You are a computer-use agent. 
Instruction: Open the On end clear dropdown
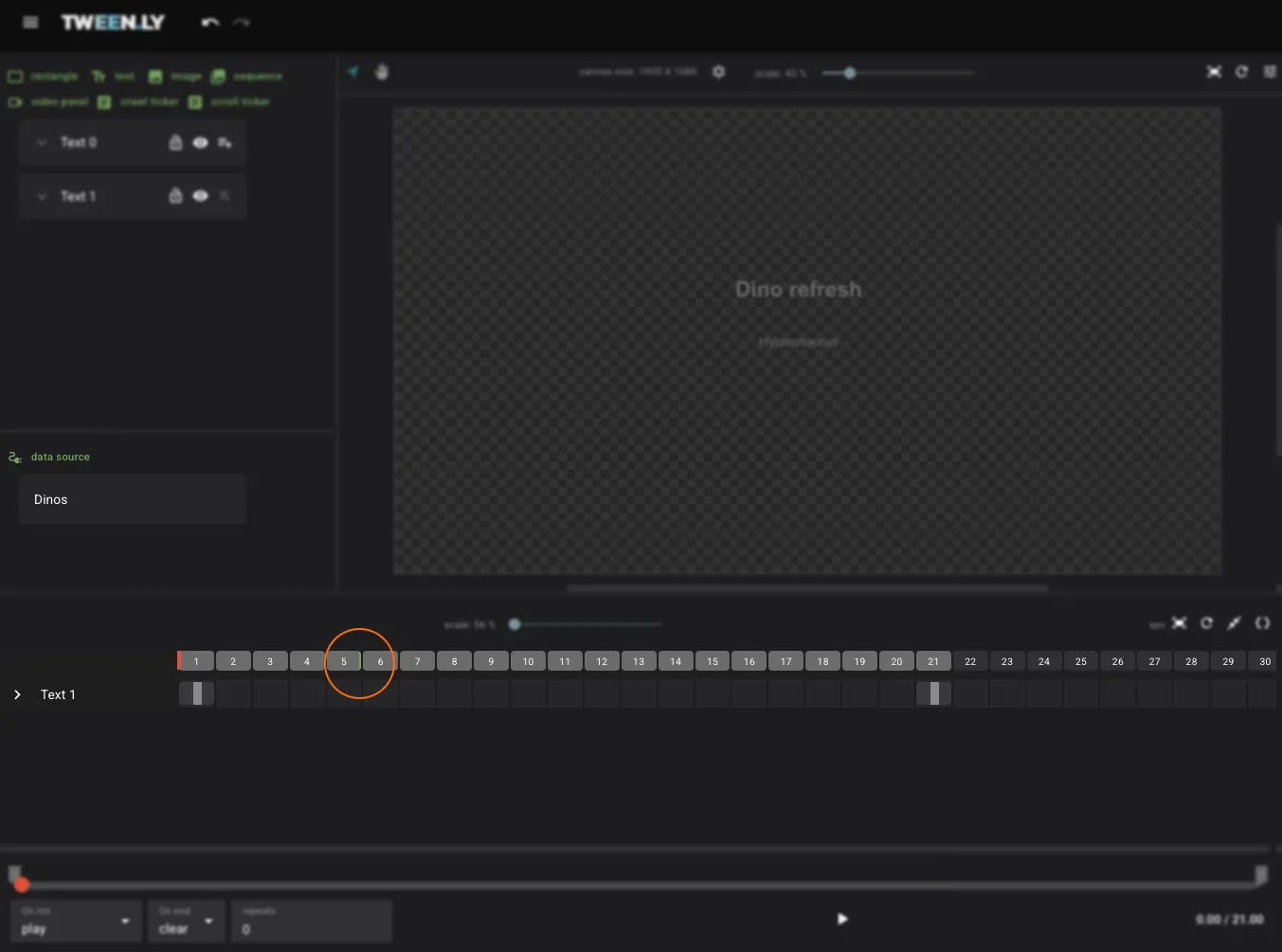click(x=186, y=921)
